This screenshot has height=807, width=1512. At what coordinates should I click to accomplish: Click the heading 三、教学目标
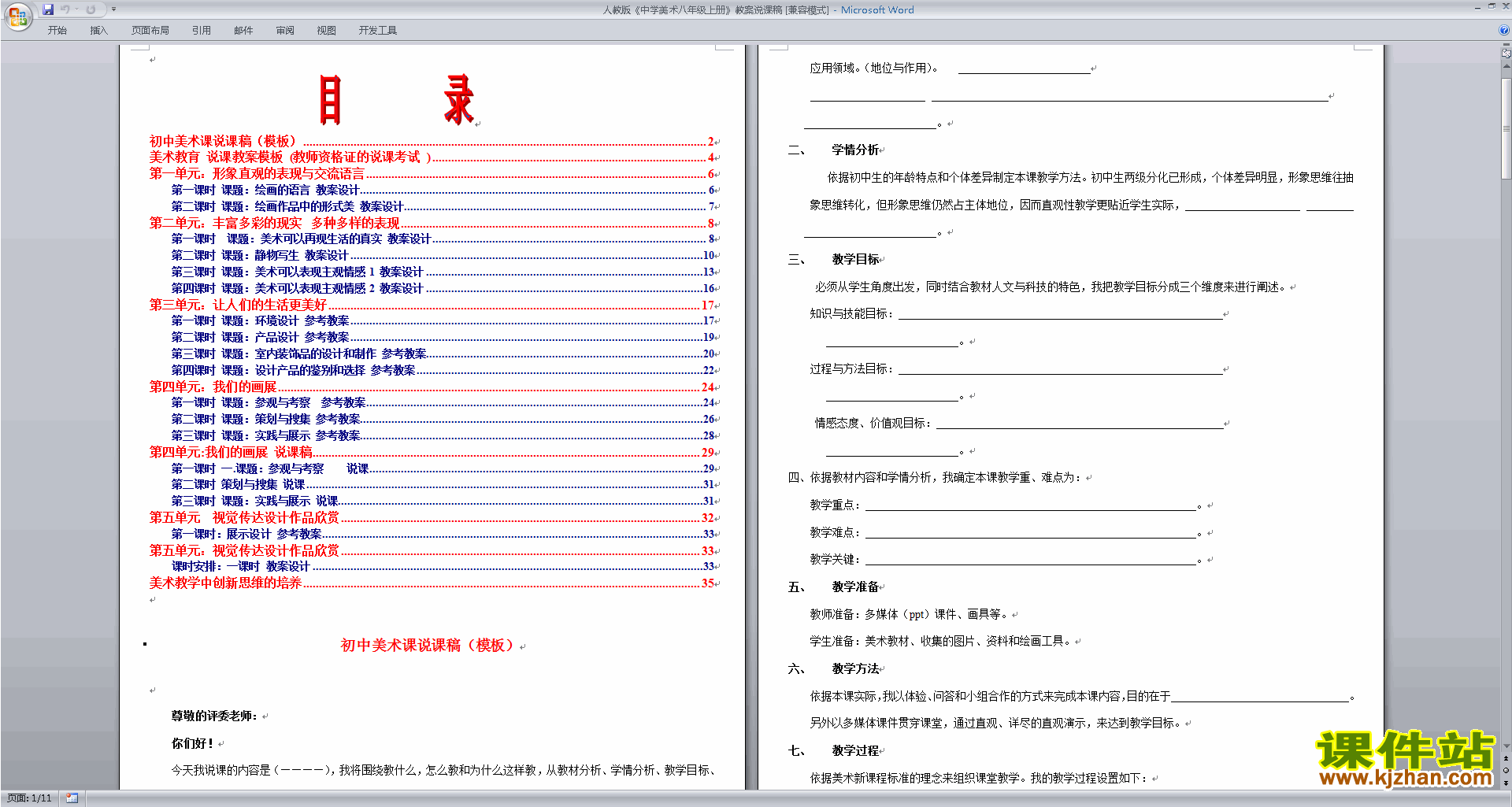(x=834, y=259)
